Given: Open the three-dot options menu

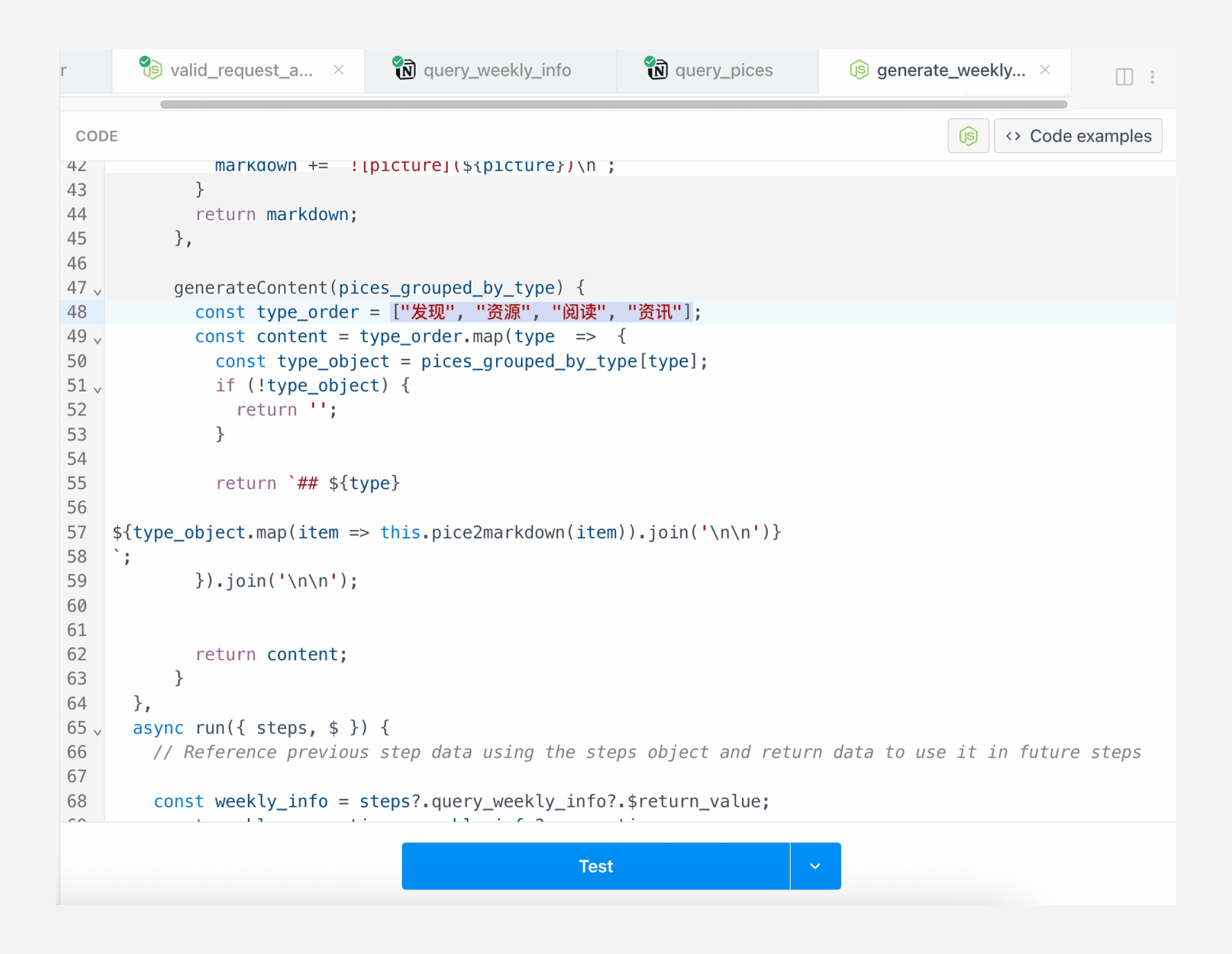Looking at the screenshot, I should [1152, 76].
